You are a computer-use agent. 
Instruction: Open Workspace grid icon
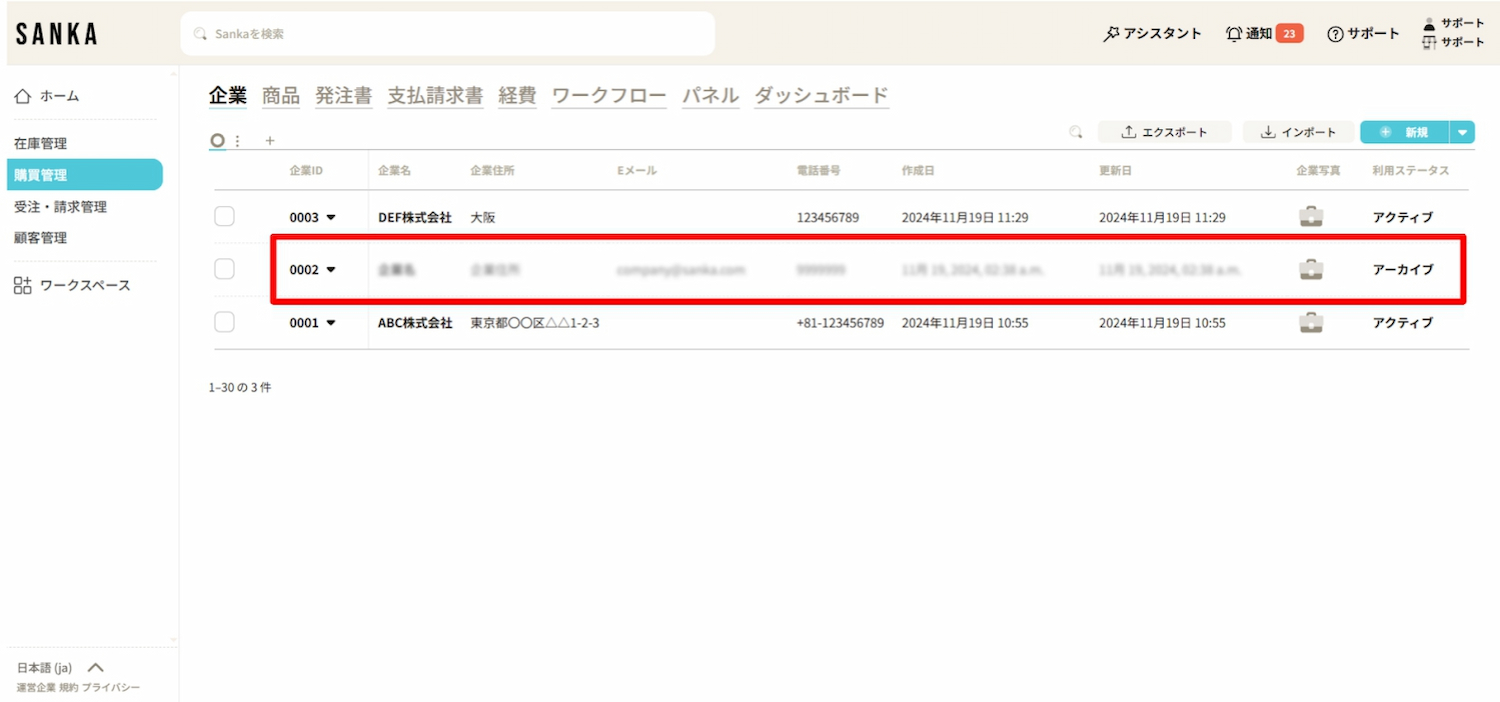[23, 286]
